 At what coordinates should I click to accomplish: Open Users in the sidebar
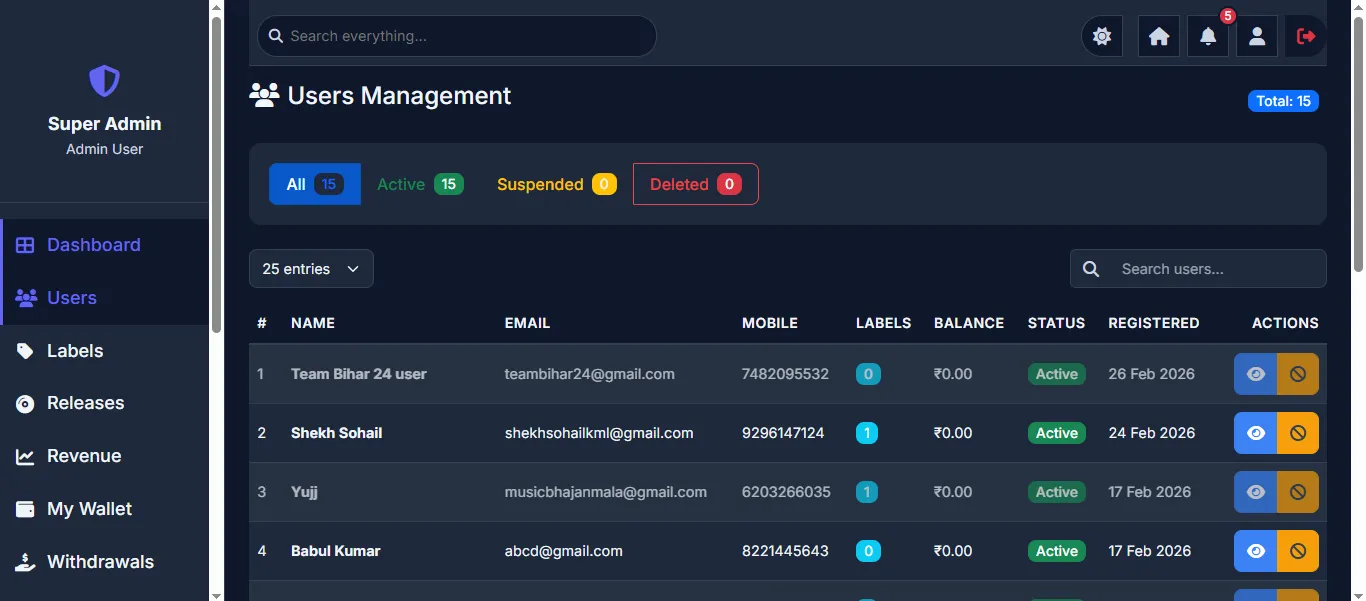click(x=105, y=298)
